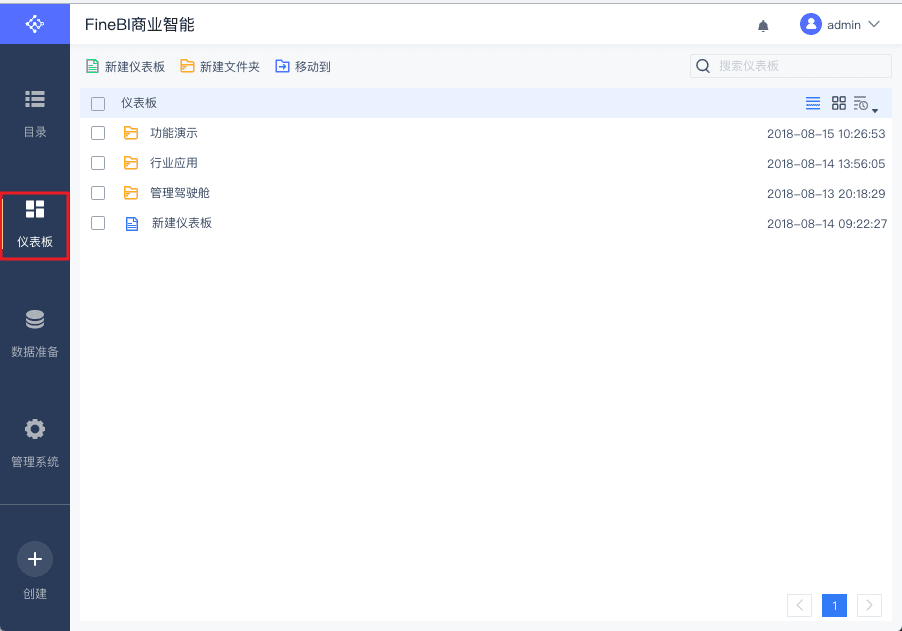902x631 pixels.
Task: Switch to list view icon
Action: (813, 103)
